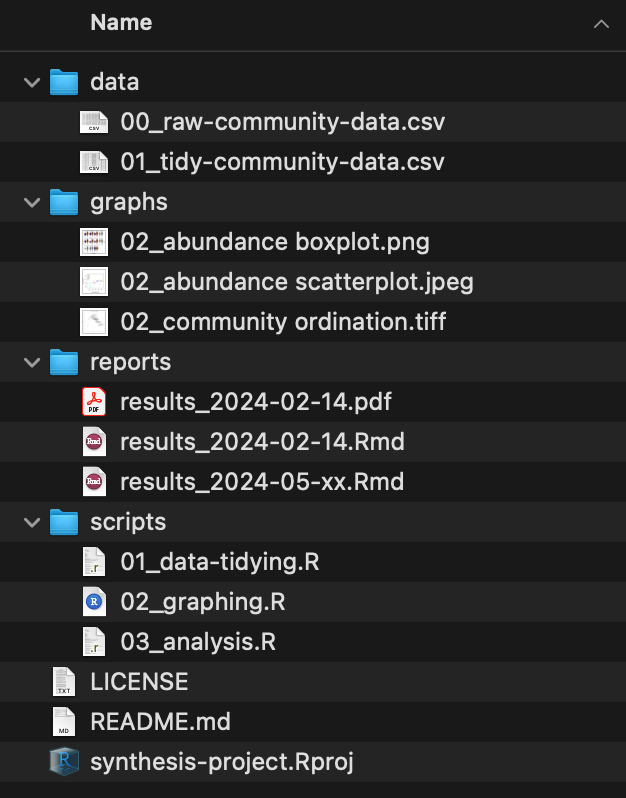Screen dimensions: 626x798
Task: Select the 03_analysis.R script
Action: pos(198,642)
